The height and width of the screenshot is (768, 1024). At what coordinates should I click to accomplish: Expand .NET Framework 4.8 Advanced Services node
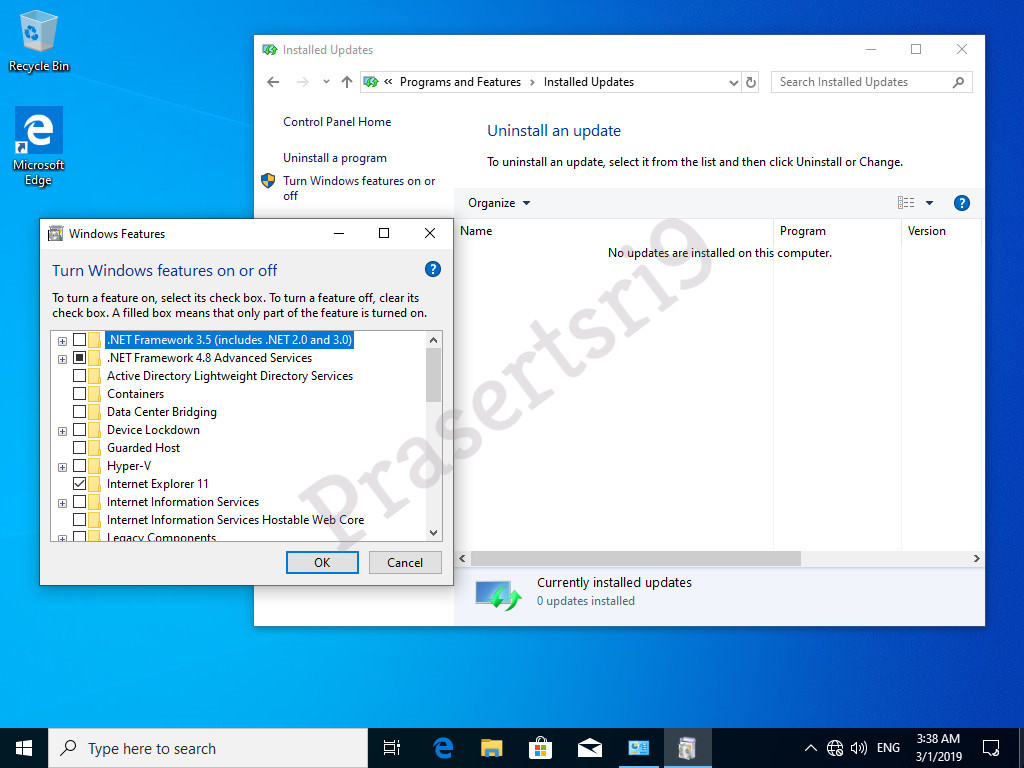[62, 359]
